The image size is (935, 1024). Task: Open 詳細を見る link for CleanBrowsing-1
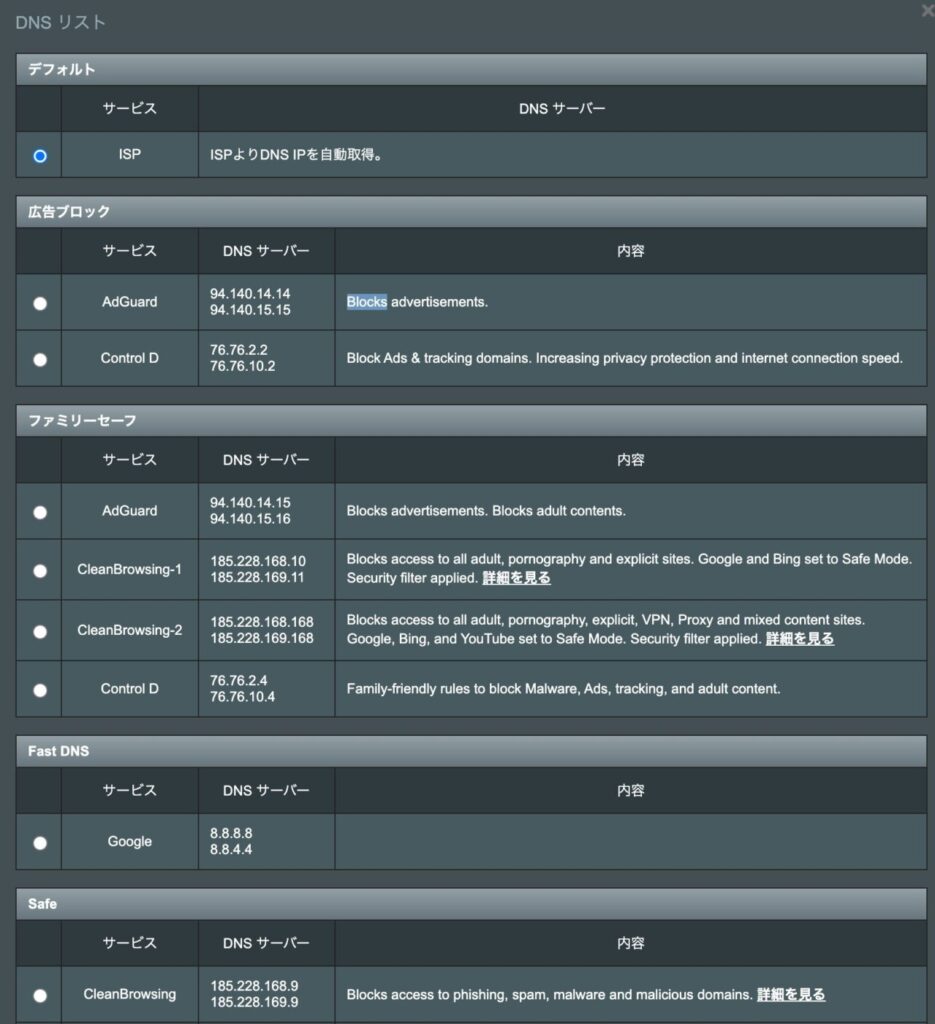click(516, 578)
